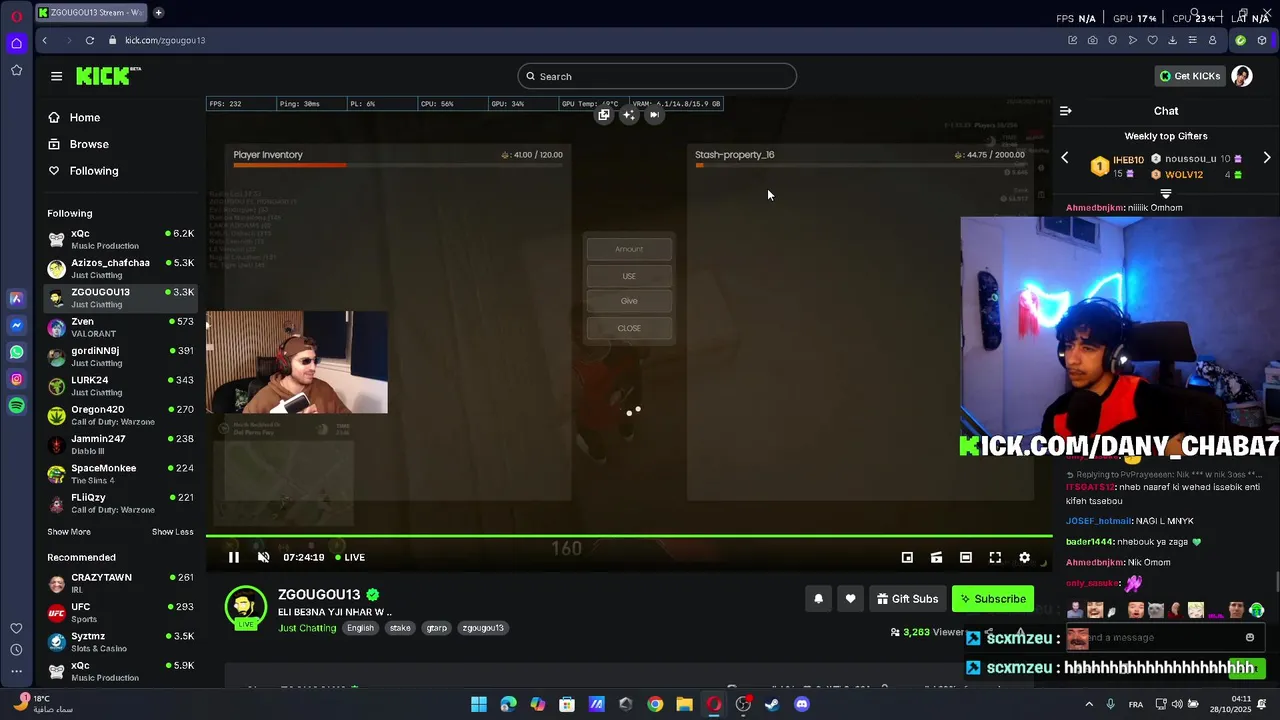Open stream settings gear
Screen dimensions: 1280x720
click(x=1024, y=558)
